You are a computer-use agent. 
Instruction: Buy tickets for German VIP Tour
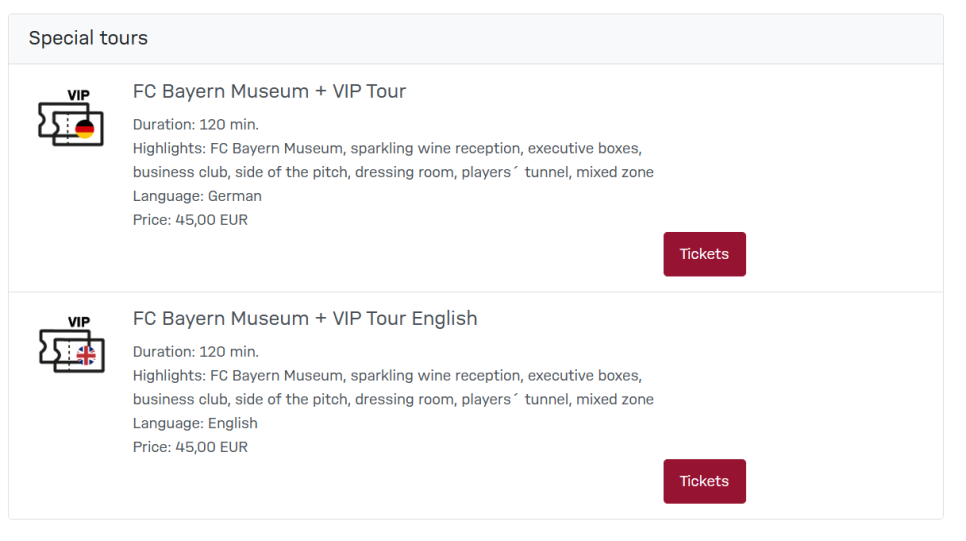[x=704, y=254]
